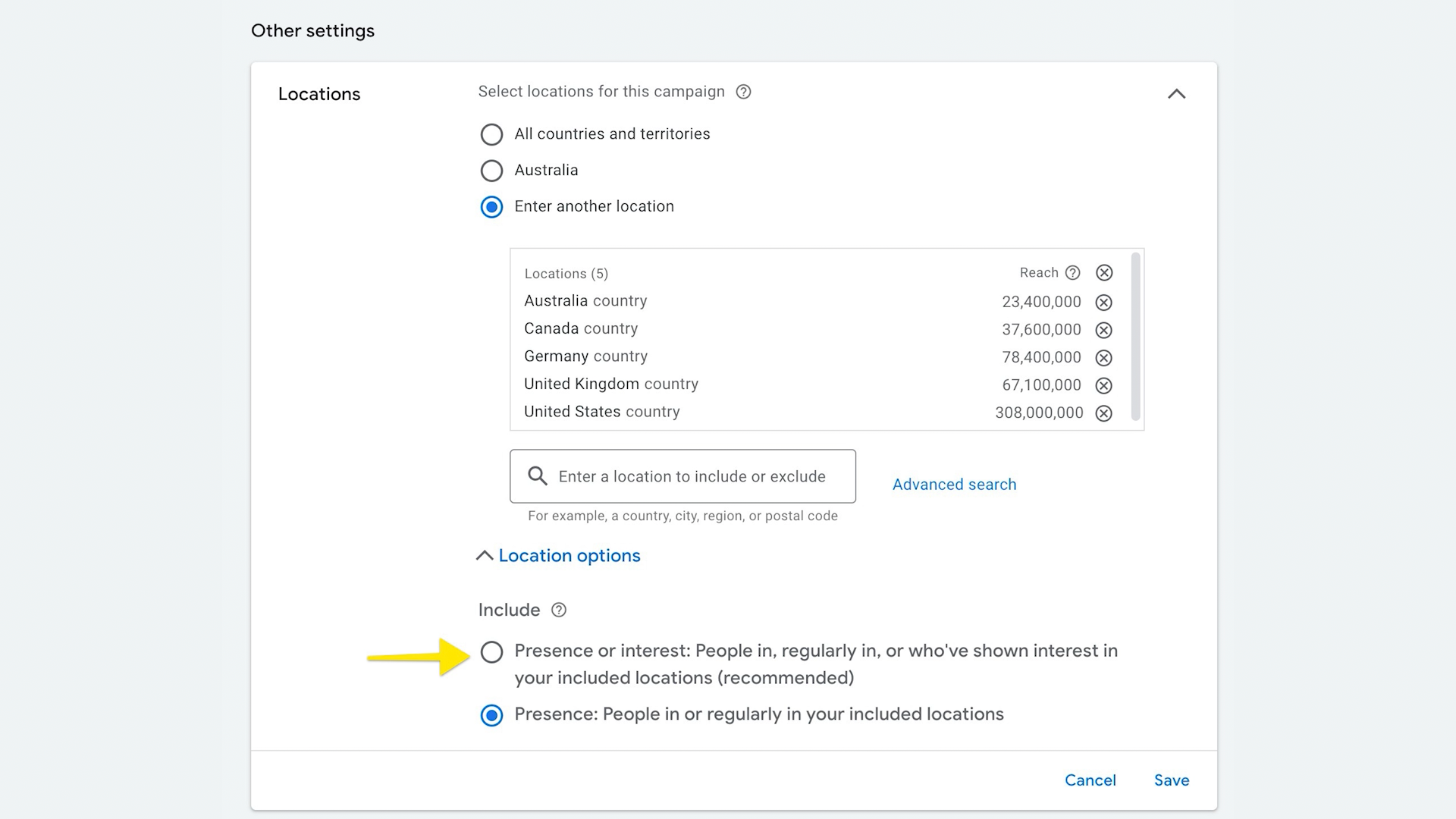Cancel the location changes
This screenshot has height=819, width=1456.
(x=1090, y=780)
